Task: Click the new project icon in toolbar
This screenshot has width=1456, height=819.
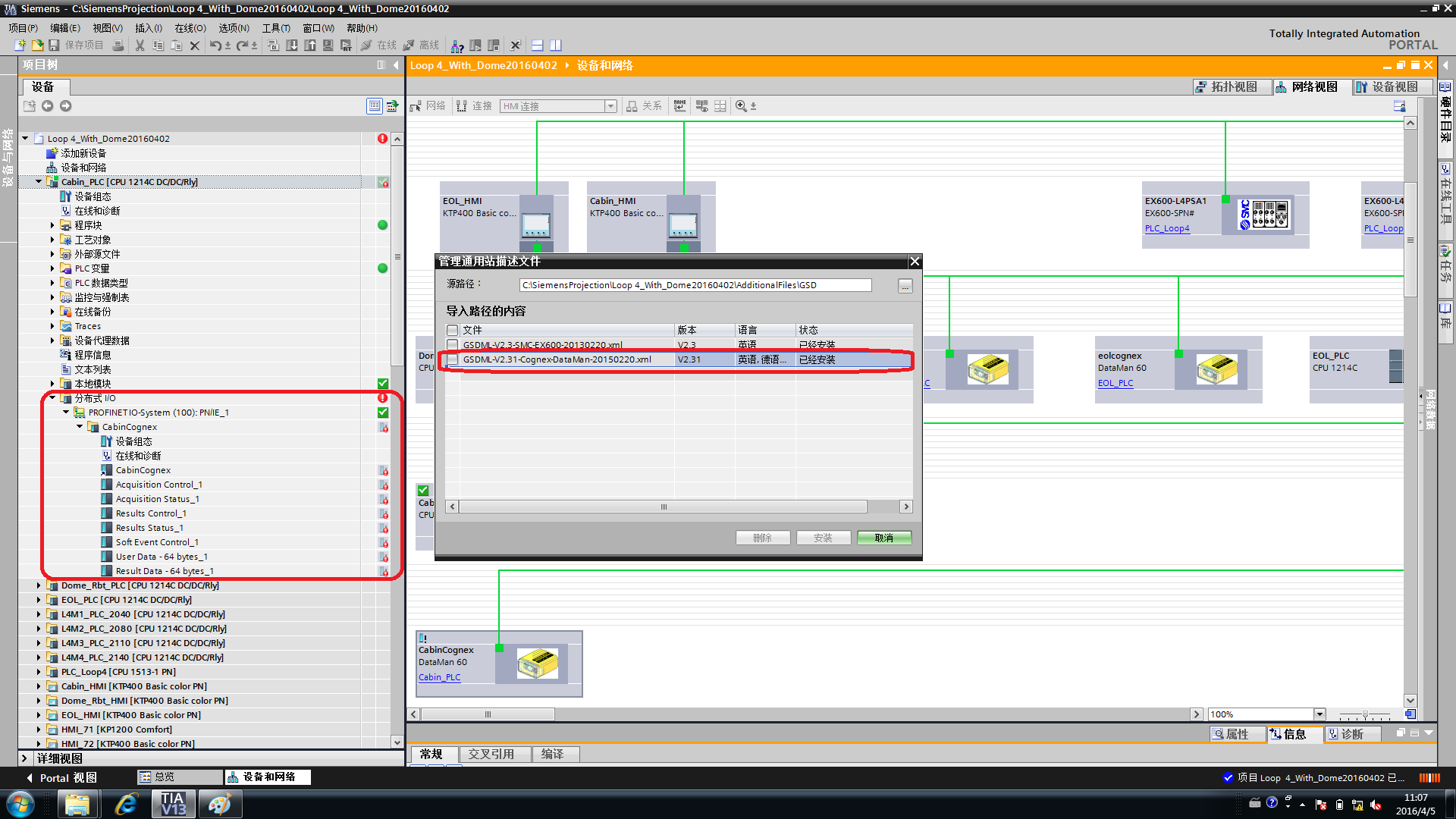Action: [20, 45]
